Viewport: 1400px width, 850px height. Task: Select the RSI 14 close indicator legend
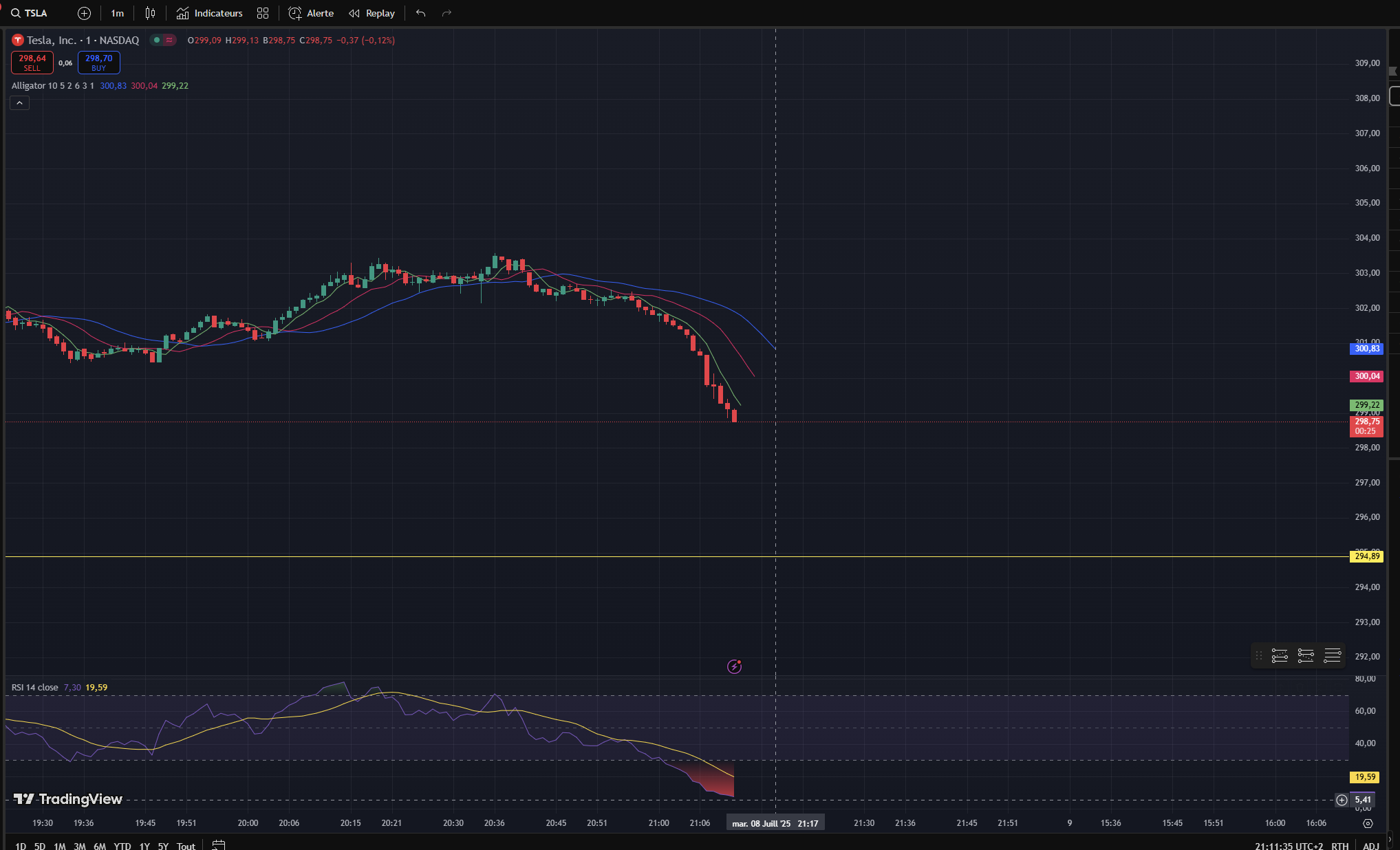(x=35, y=688)
